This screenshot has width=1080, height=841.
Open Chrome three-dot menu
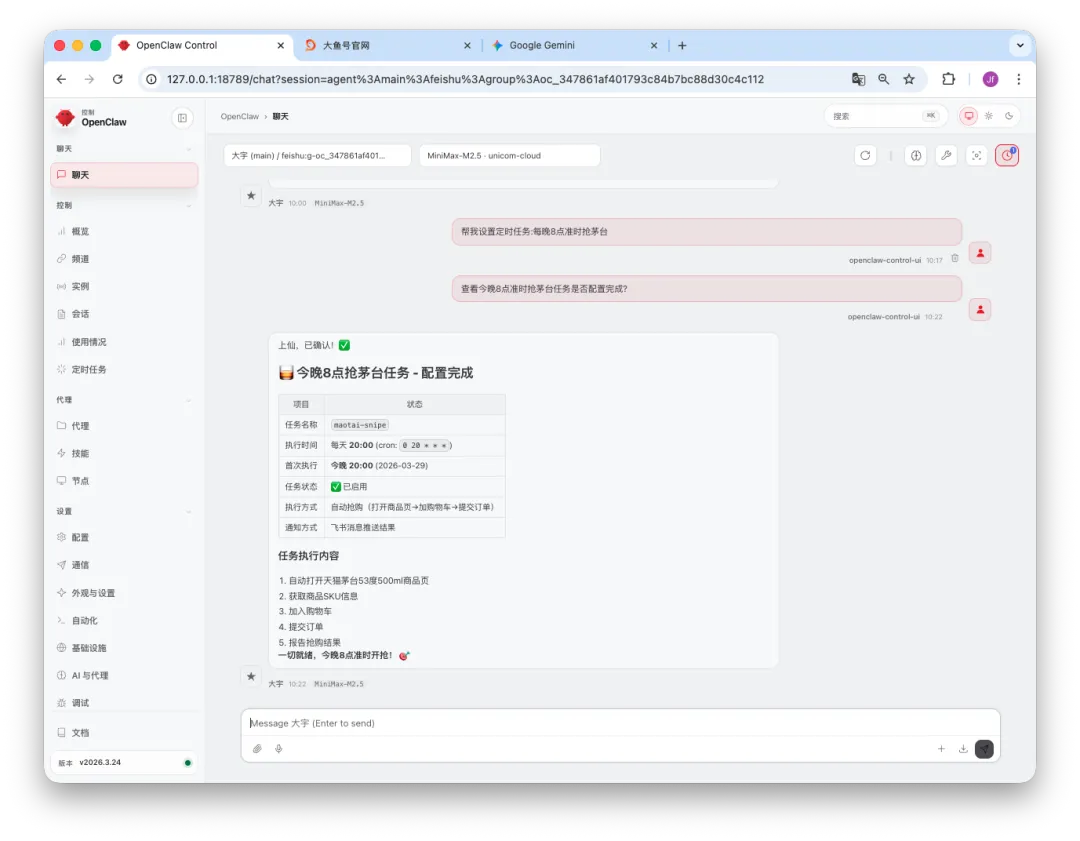pos(1019,79)
